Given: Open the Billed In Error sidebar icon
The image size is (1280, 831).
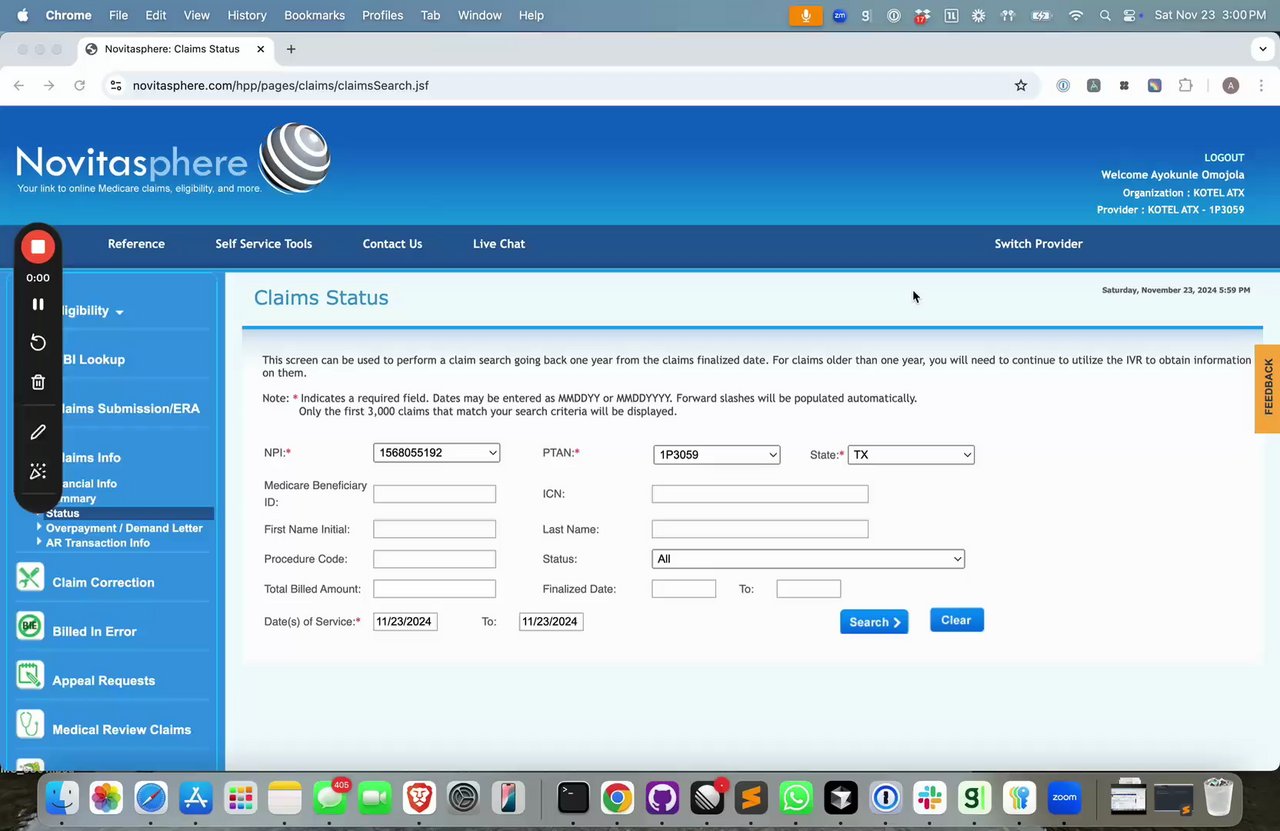Looking at the screenshot, I should [30, 626].
